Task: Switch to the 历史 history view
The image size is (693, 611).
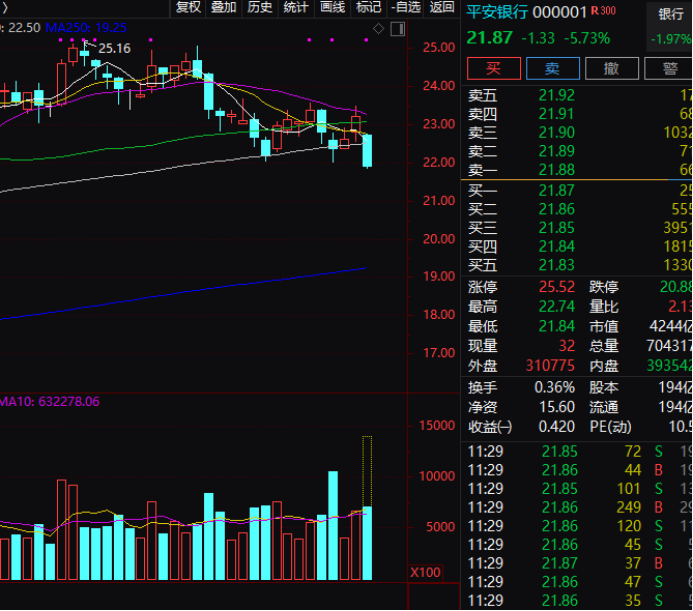Action: [x=260, y=8]
